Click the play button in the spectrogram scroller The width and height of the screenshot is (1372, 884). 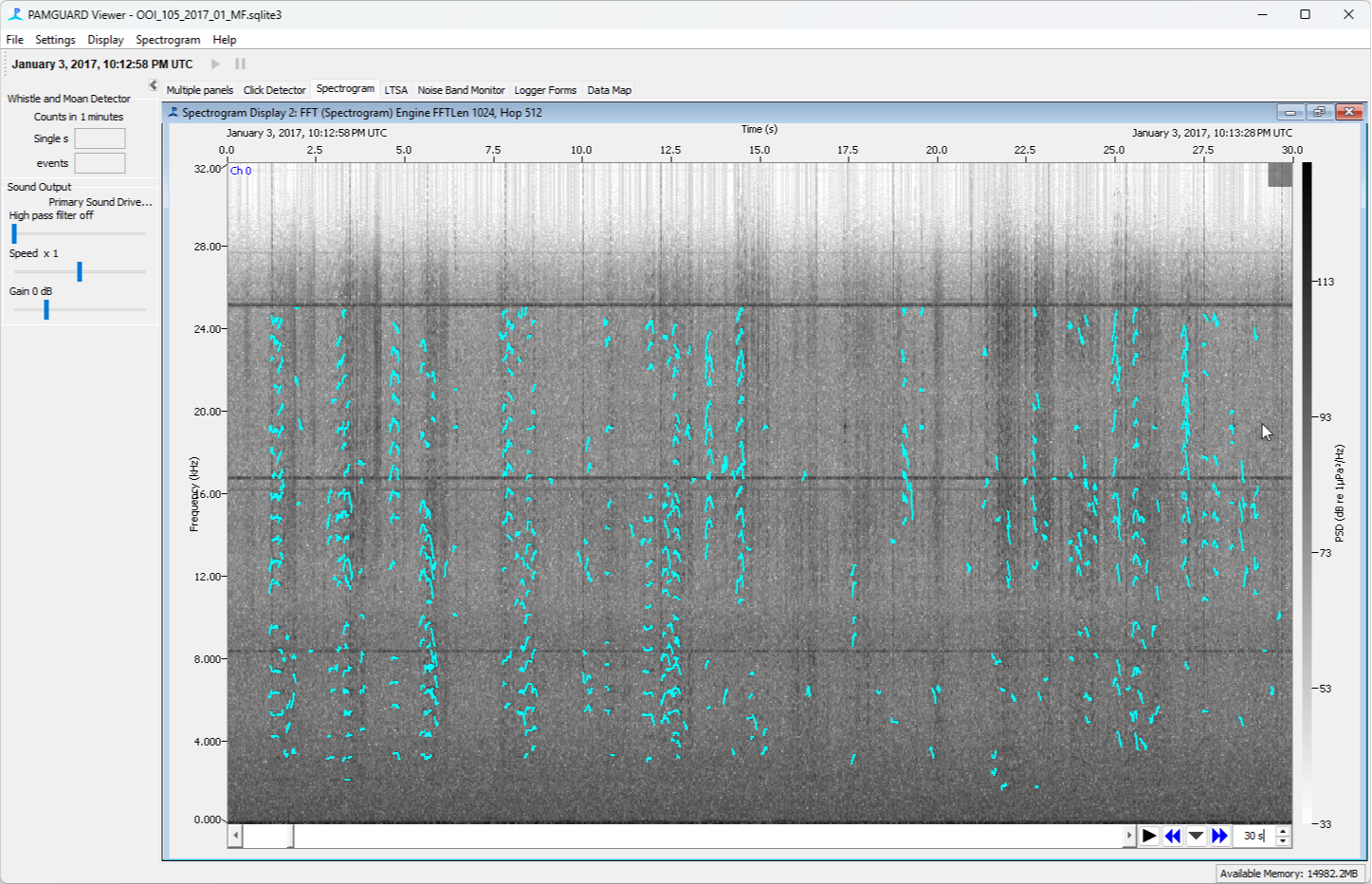(1148, 836)
